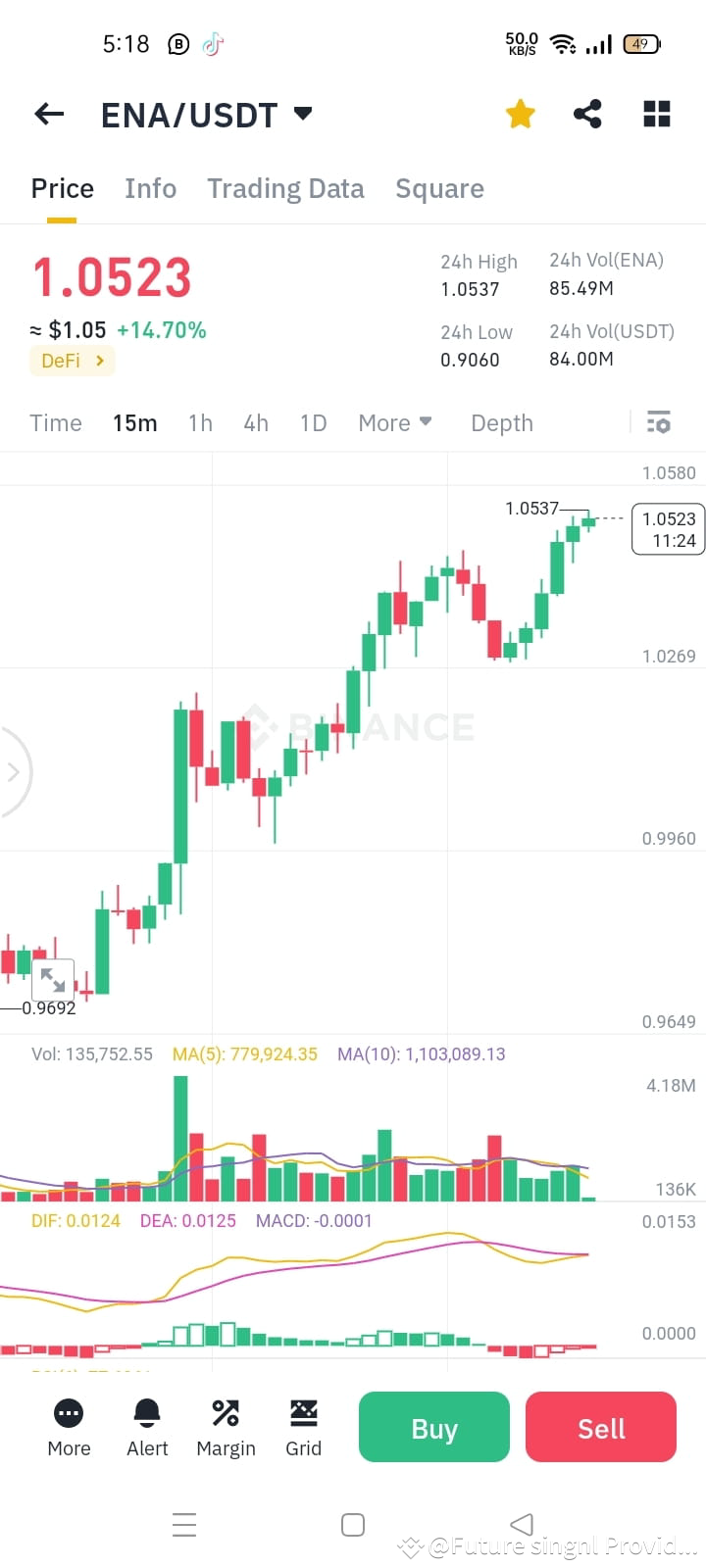Tap the back arrow to exit chart

click(x=48, y=114)
